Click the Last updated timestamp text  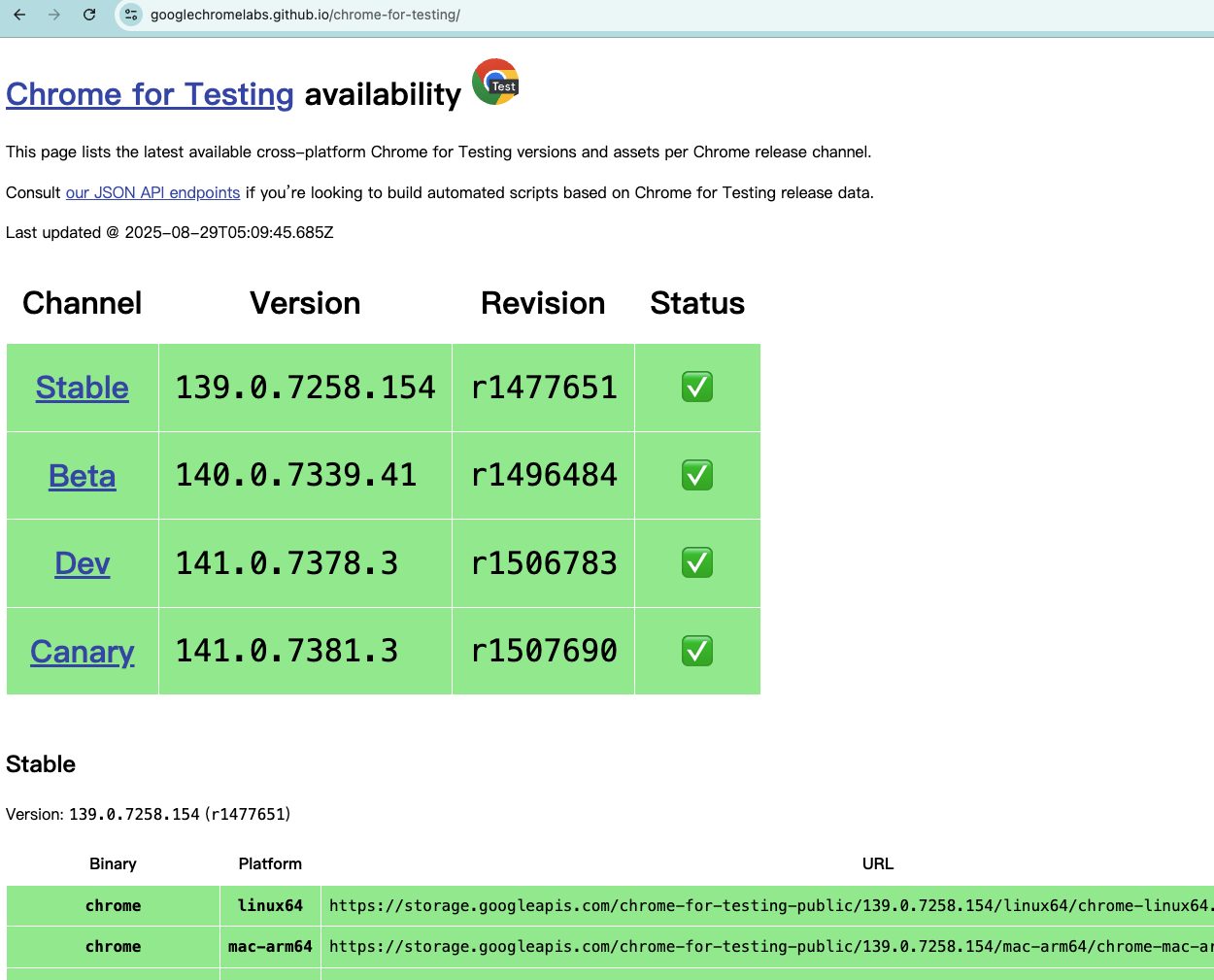click(x=170, y=232)
